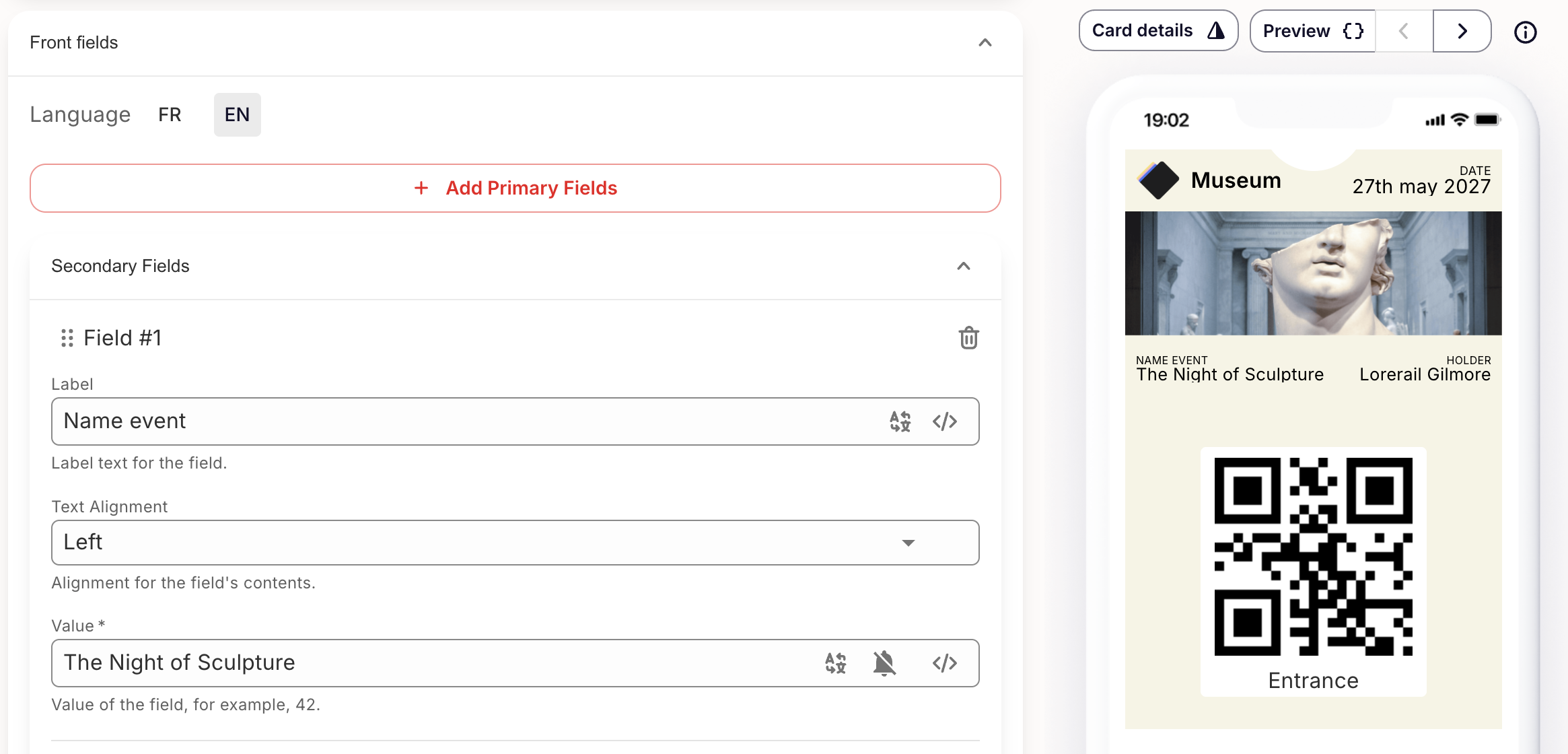The height and width of the screenshot is (754, 1568).
Task: Click the Preview button
Action: [1312, 31]
